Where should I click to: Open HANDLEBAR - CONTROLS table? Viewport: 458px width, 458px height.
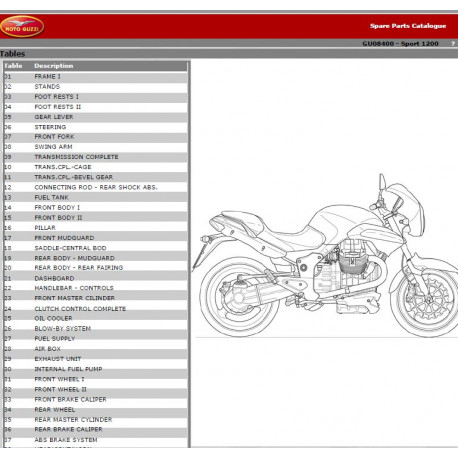[x=96, y=288]
